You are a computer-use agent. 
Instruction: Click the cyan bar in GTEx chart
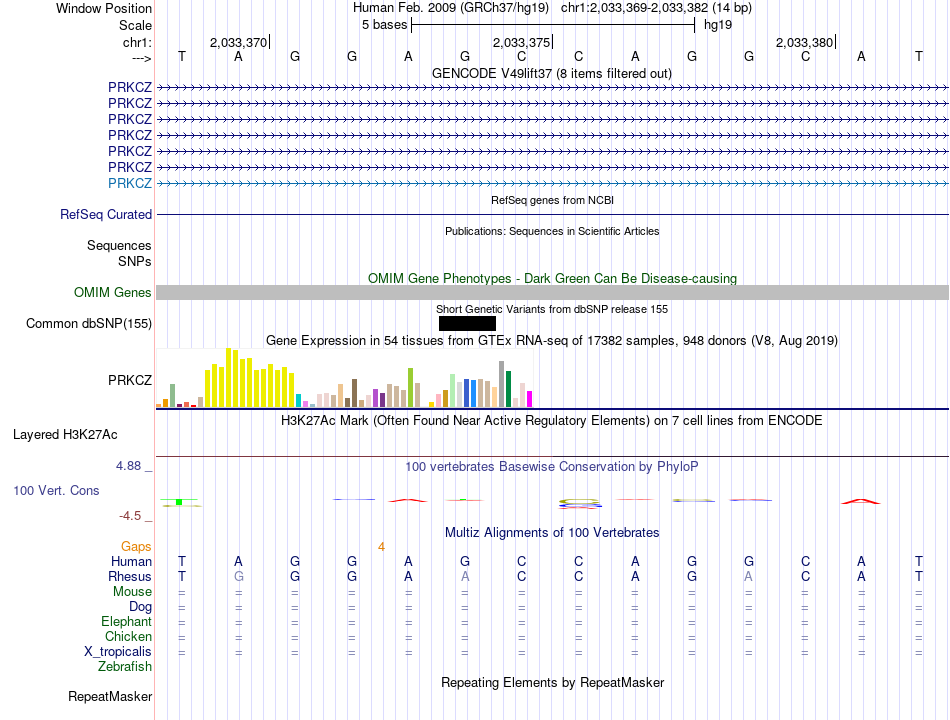tap(298, 401)
